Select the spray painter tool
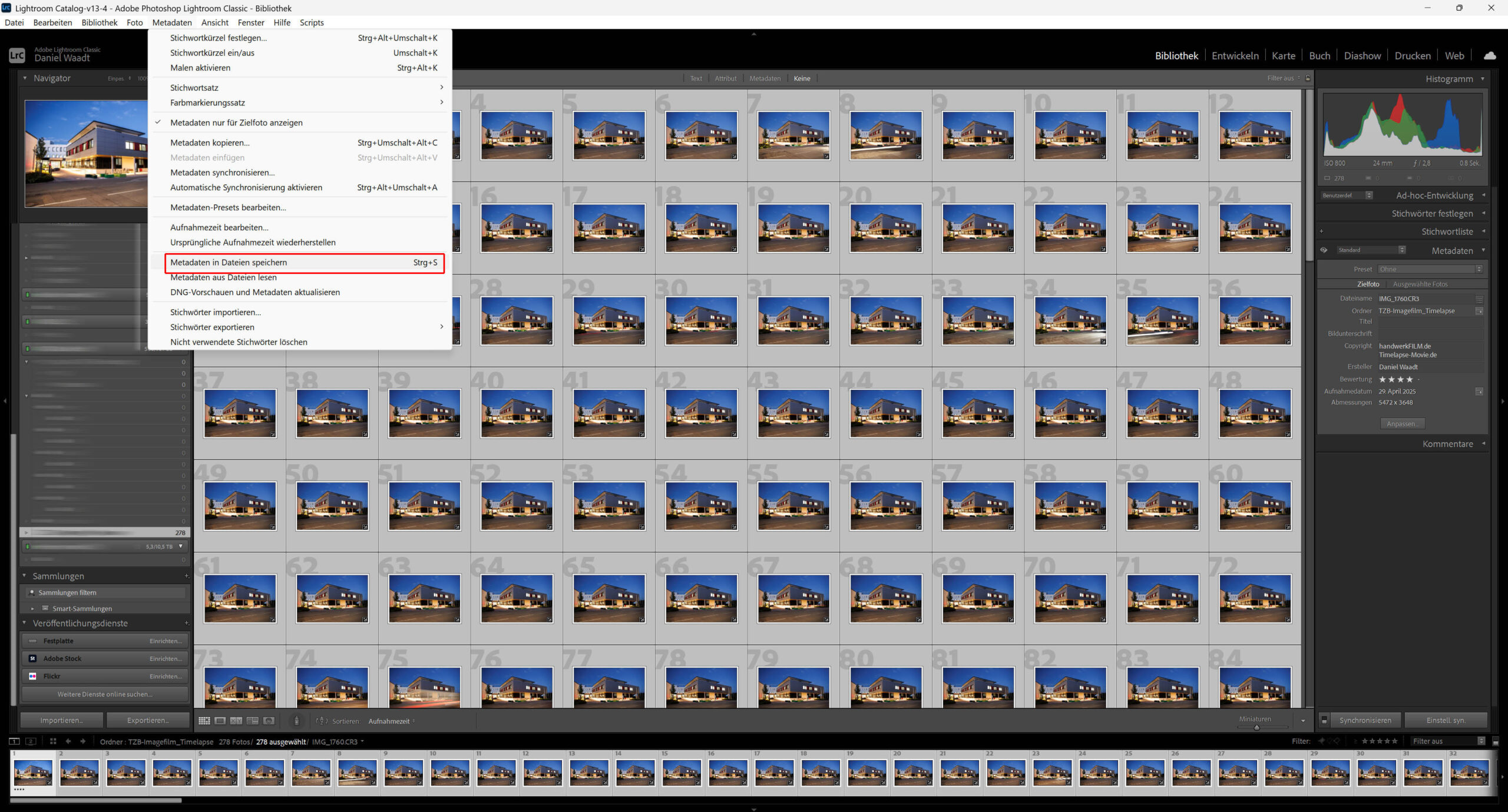Image resolution: width=1508 pixels, height=812 pixels. pyautogui.click(x=296, y=721)
